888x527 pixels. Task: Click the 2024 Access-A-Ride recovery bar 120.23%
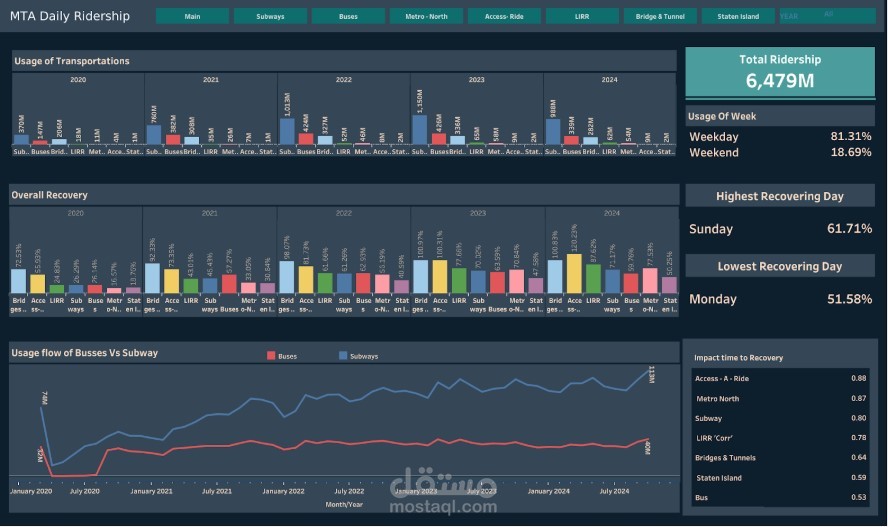click(574, 274)
